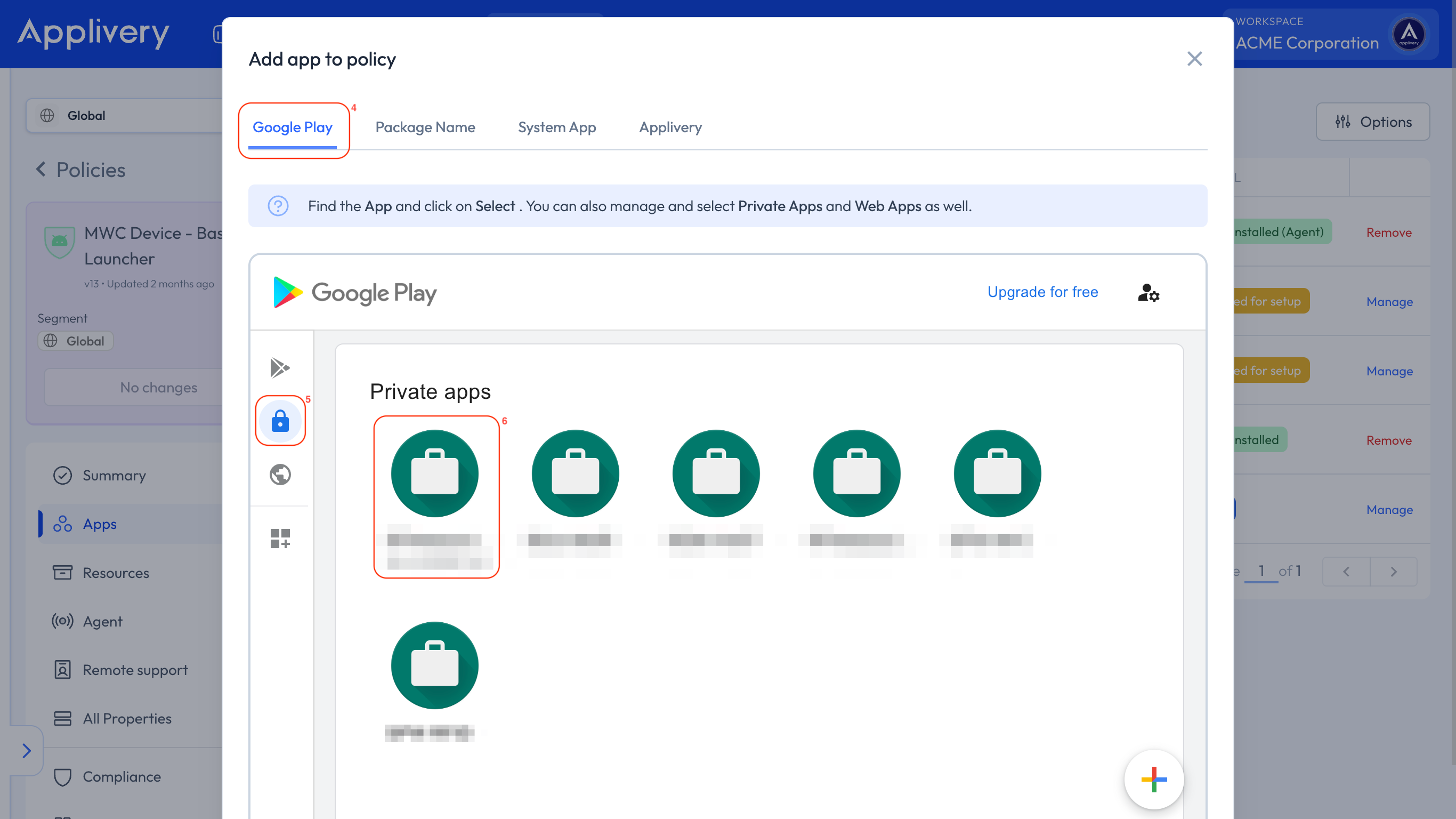The width and height of the screenshot is (1456, 819).
Task: Select the third private app briefcase
Action: point(716,473)
